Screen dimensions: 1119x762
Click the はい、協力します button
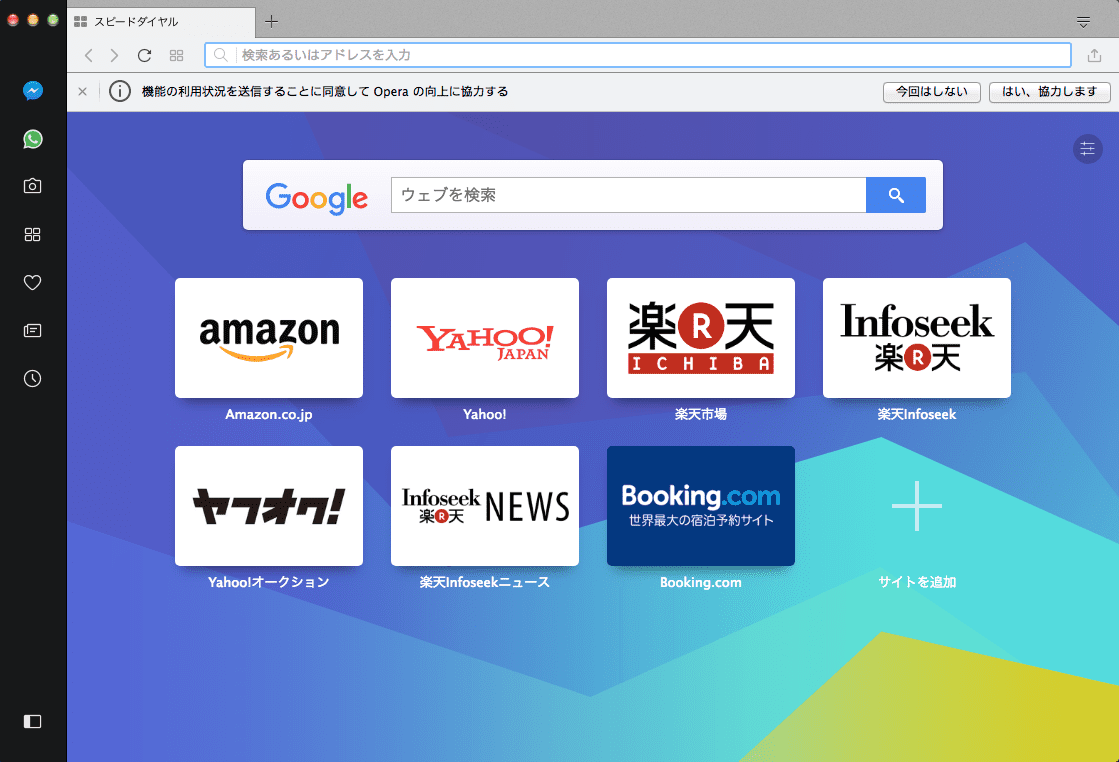1049,92
